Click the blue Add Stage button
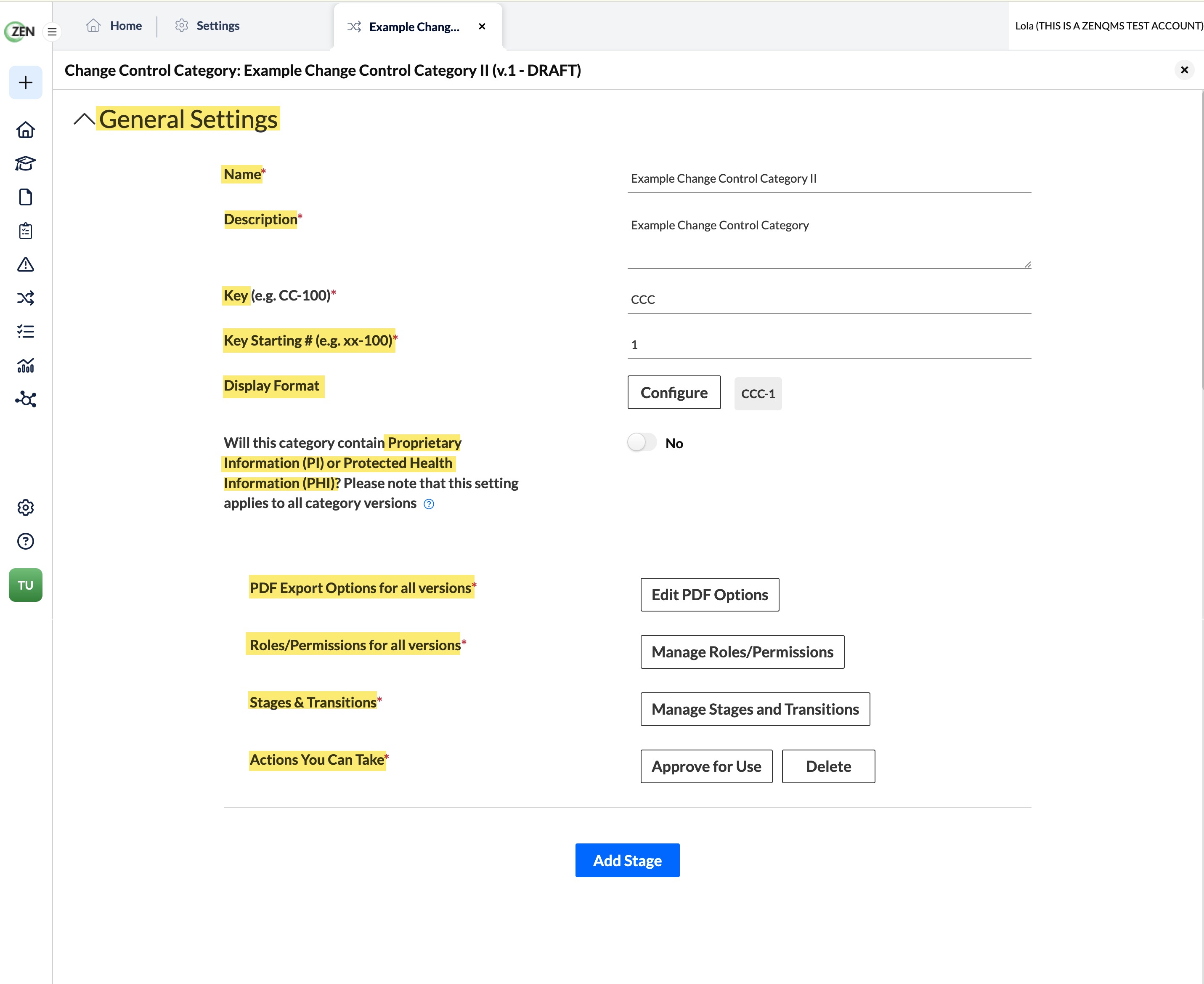1204x984 pixels. (x=628, y=860)
